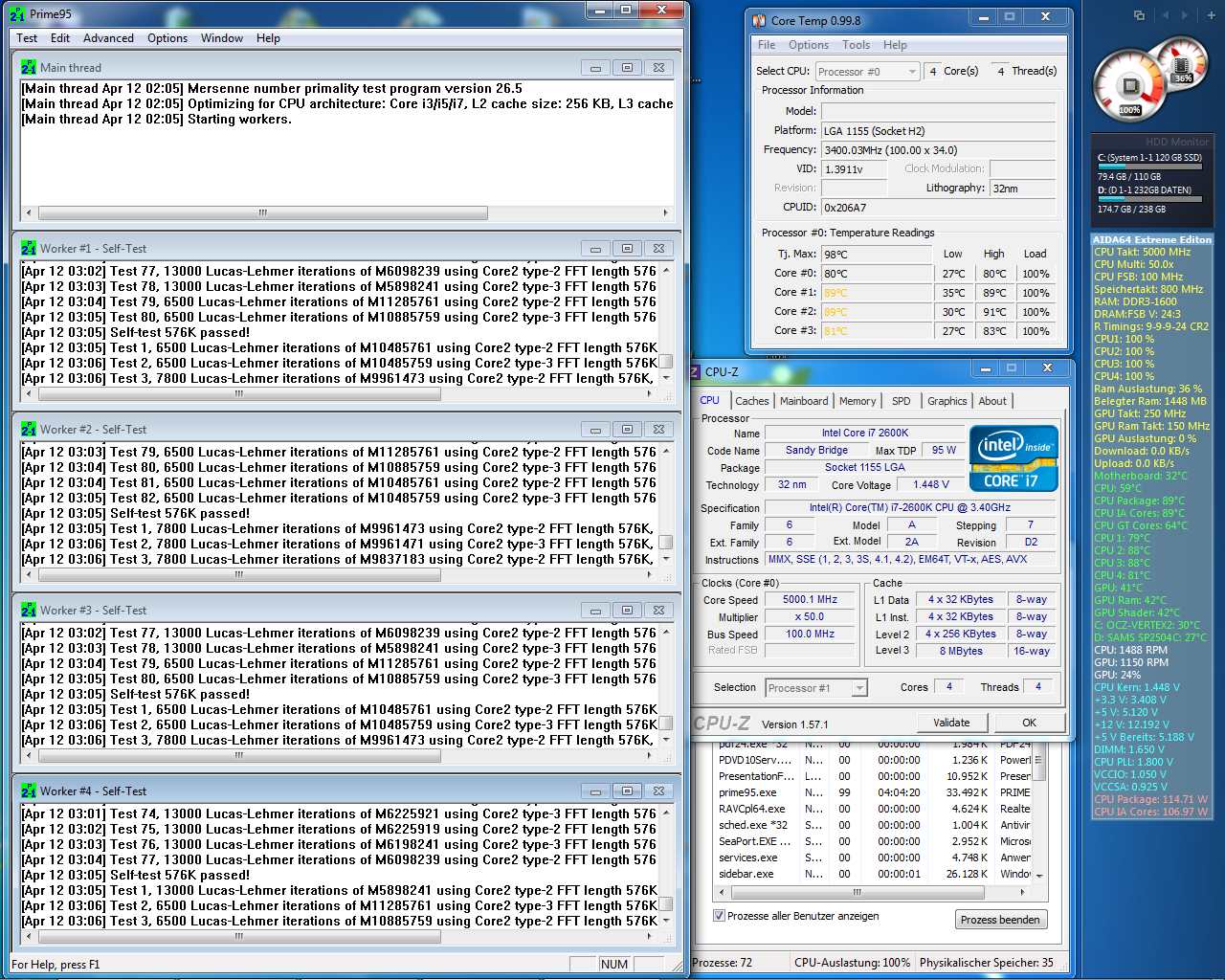Image resolution: width=1225 pixels, height=980 pixels.
Task: Open the Prime95 Options menu
Action: (167, 38)
